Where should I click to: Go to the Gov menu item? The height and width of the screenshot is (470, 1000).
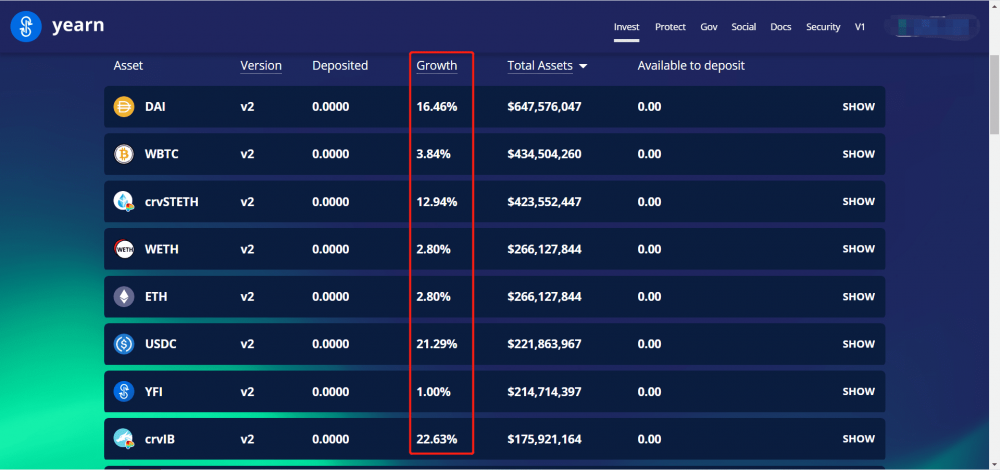[x=709, y=27]
